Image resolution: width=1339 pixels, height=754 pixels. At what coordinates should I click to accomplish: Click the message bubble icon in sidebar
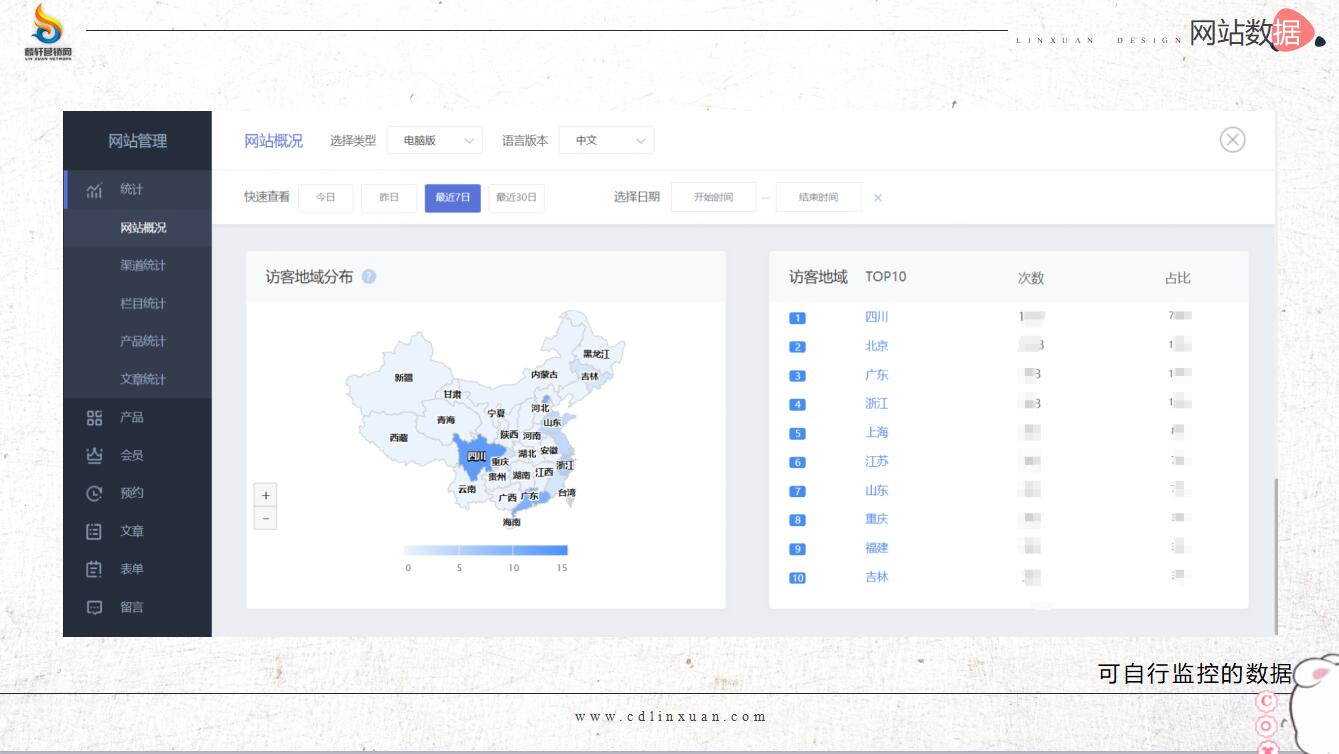(x=94, y=607)
